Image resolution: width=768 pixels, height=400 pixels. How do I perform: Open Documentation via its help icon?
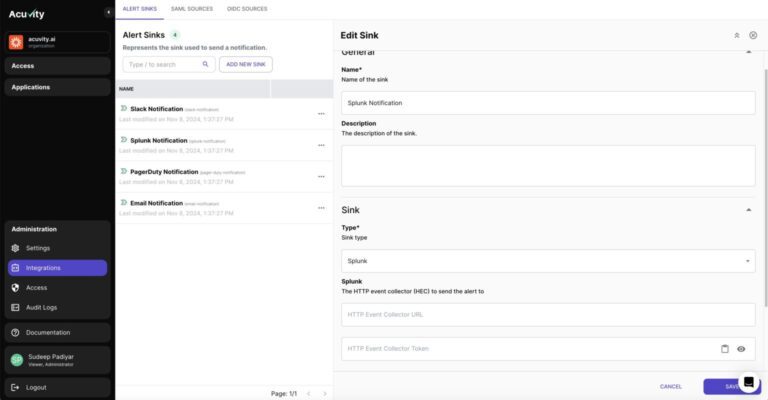(x=15, y=332)
